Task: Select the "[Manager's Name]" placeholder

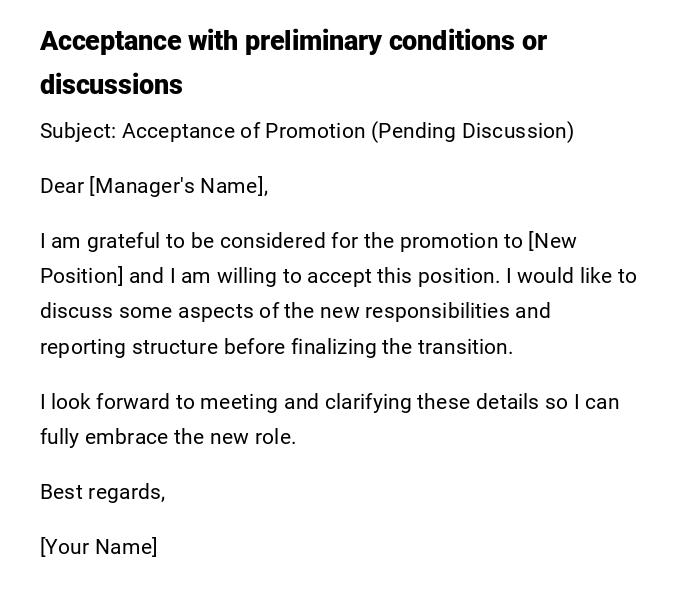Action: pos(178,186)
